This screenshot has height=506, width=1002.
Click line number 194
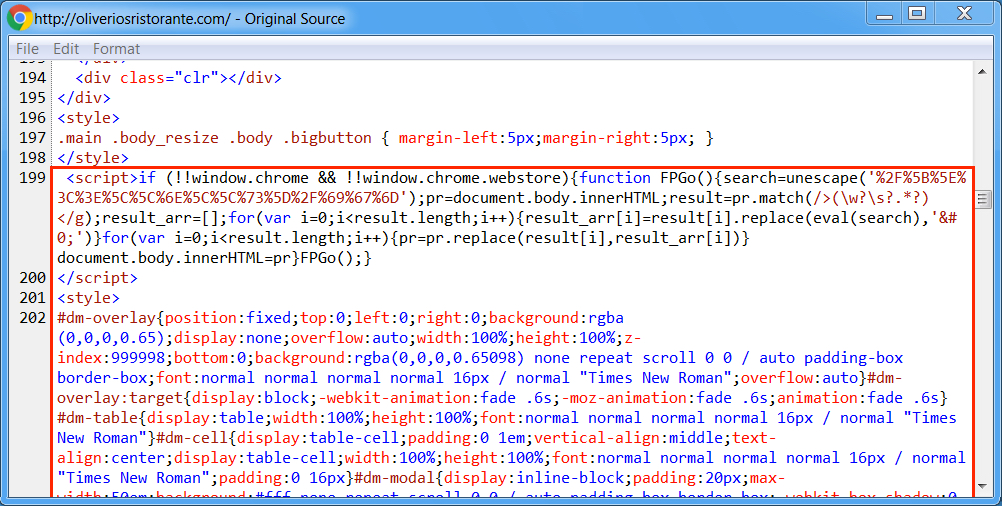[33, 77]
